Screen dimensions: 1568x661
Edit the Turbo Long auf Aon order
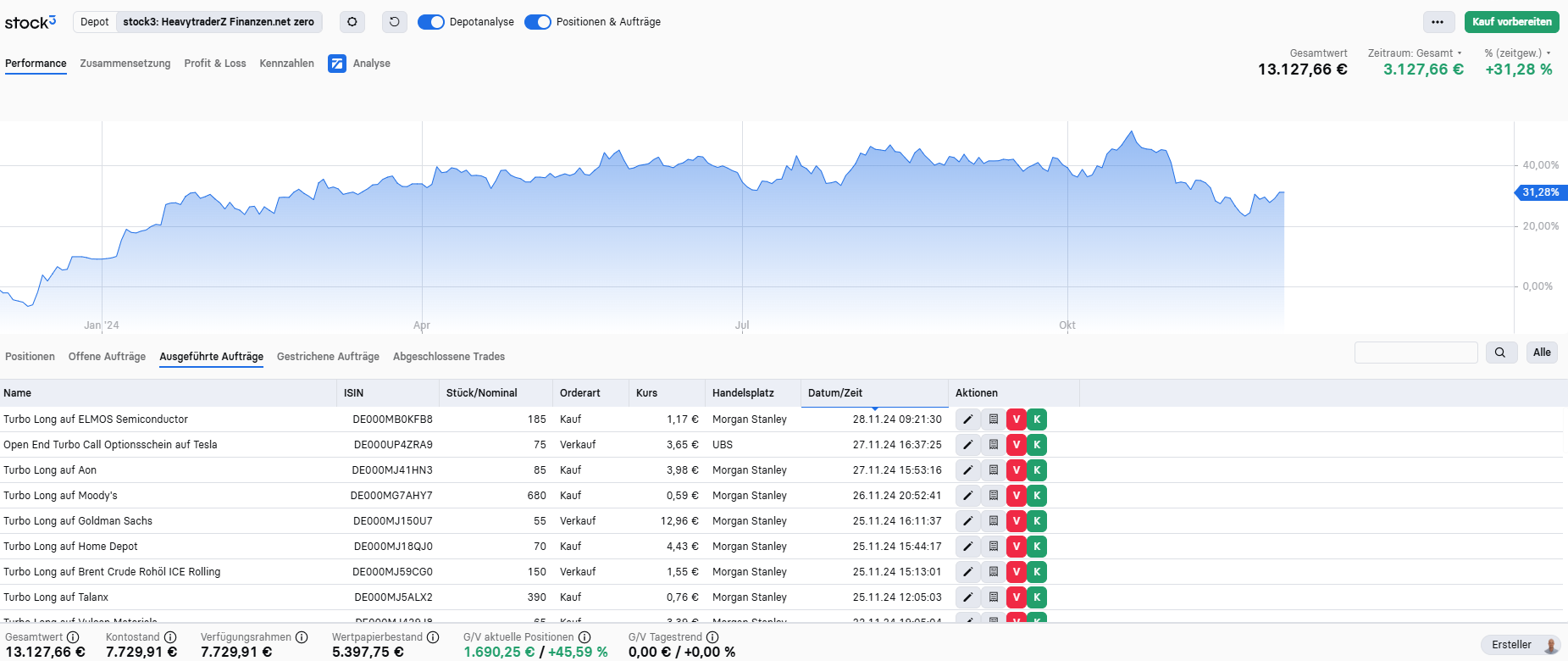(968, 470)
